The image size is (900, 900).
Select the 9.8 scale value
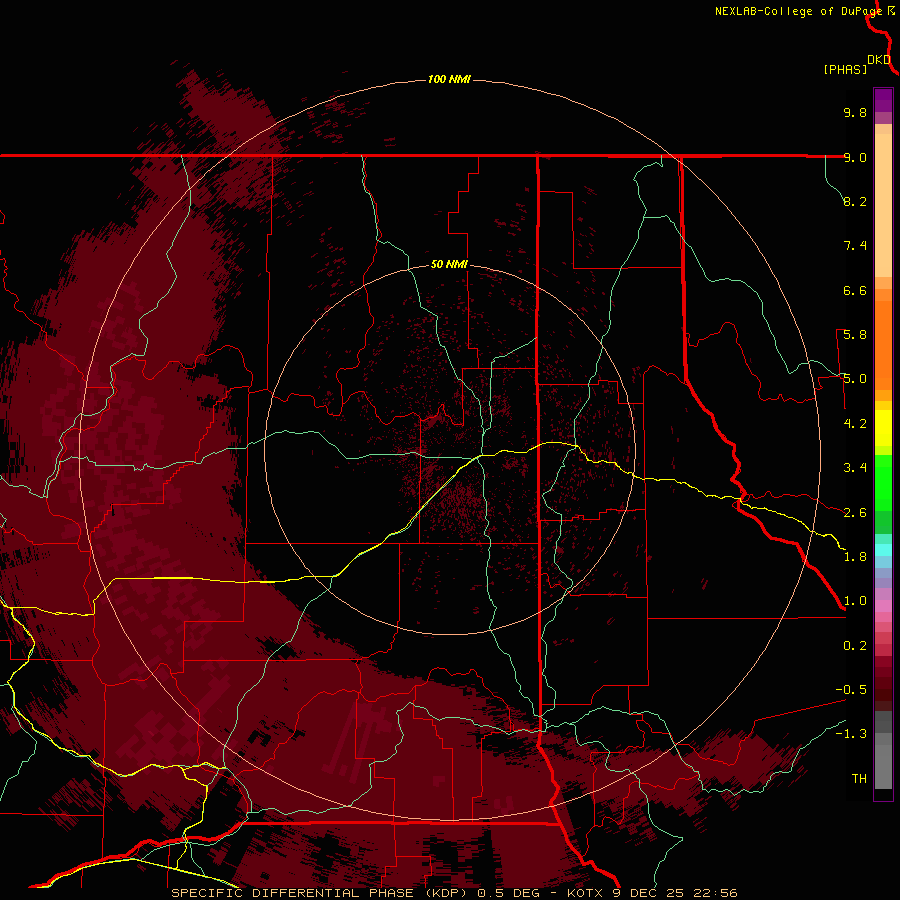pyautogui.click(x=855, y=112)
